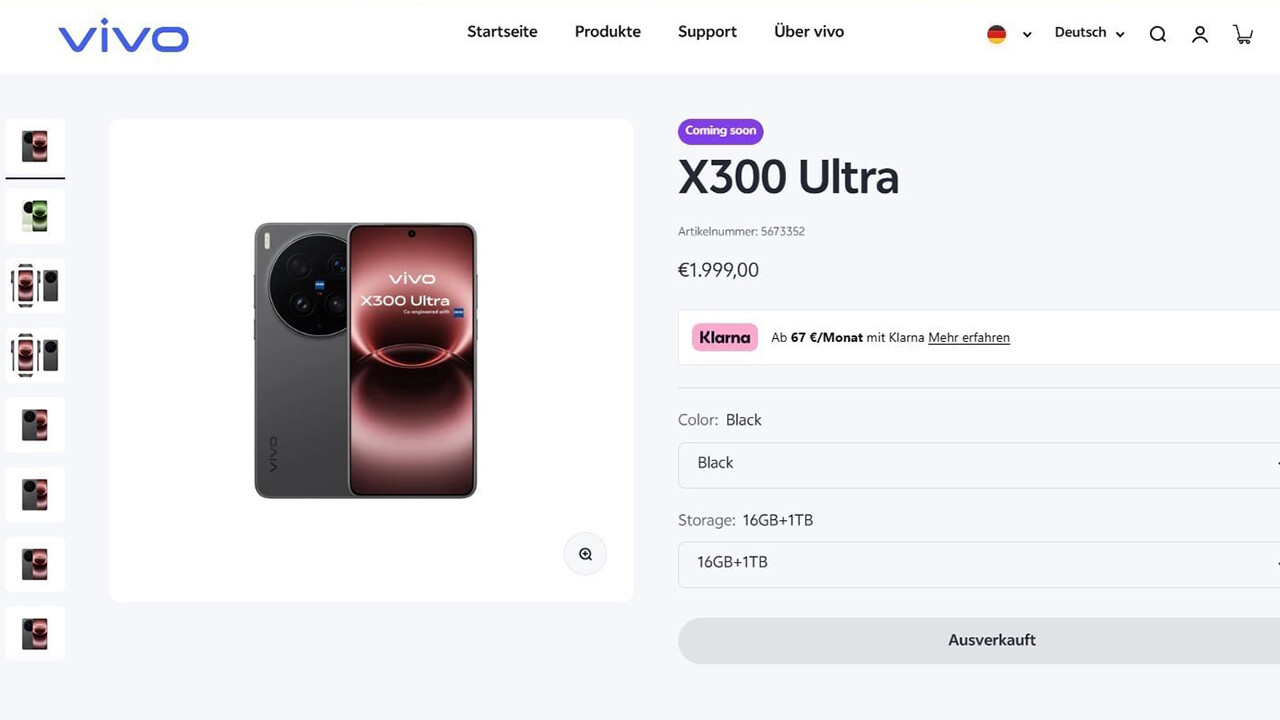Select the last thumbnail in the gallery

pyautogui.click(x=35, y=633)
